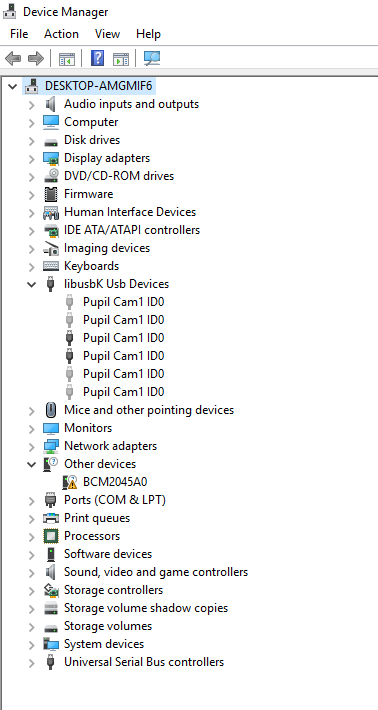Click the Ports (COM & LPT) icon
The width and height of the screenshot is (378, 710).
tap(50, 500)
